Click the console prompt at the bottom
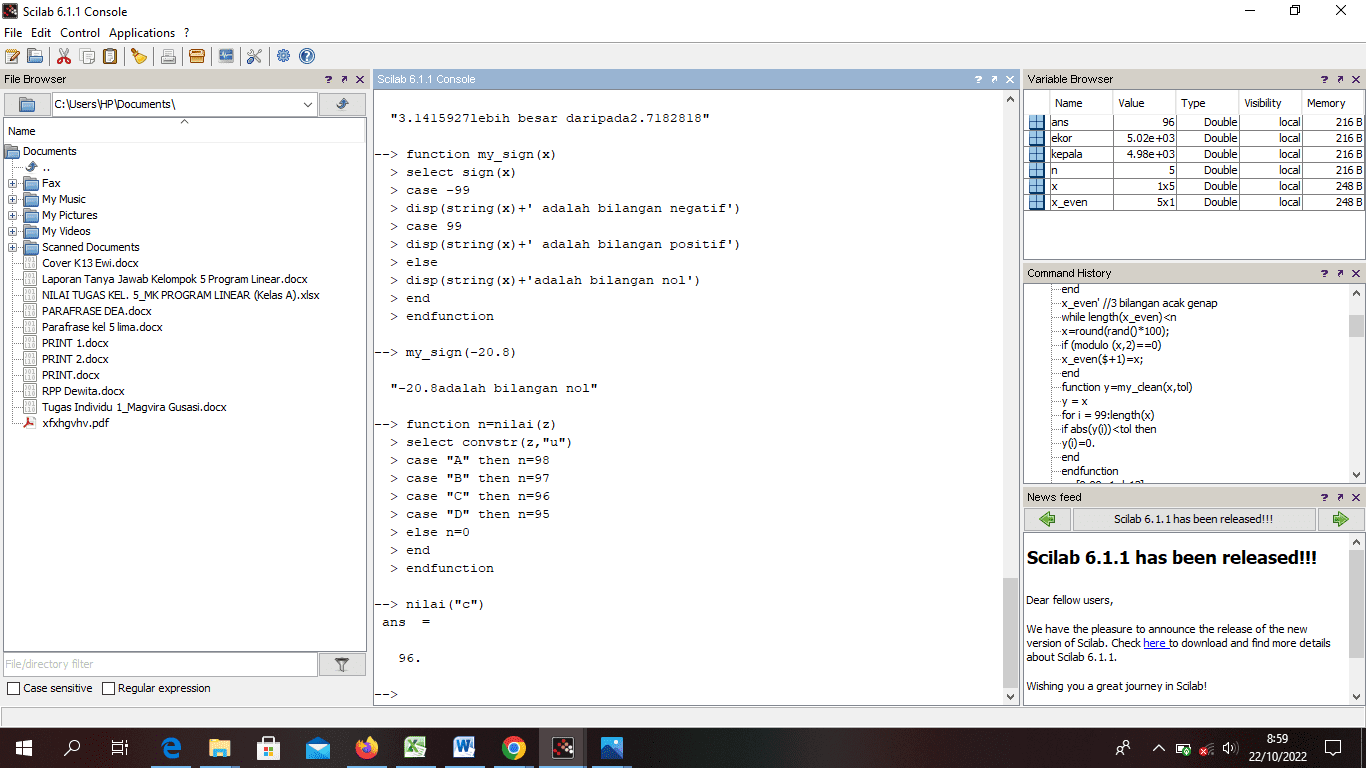The width and height of the screenshot is (1366, 768). click(x=386, y=694)
